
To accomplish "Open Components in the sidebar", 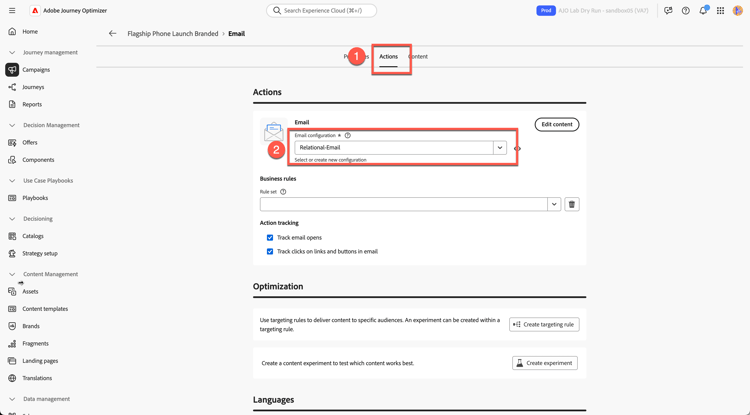I will [x=38, y=160].
